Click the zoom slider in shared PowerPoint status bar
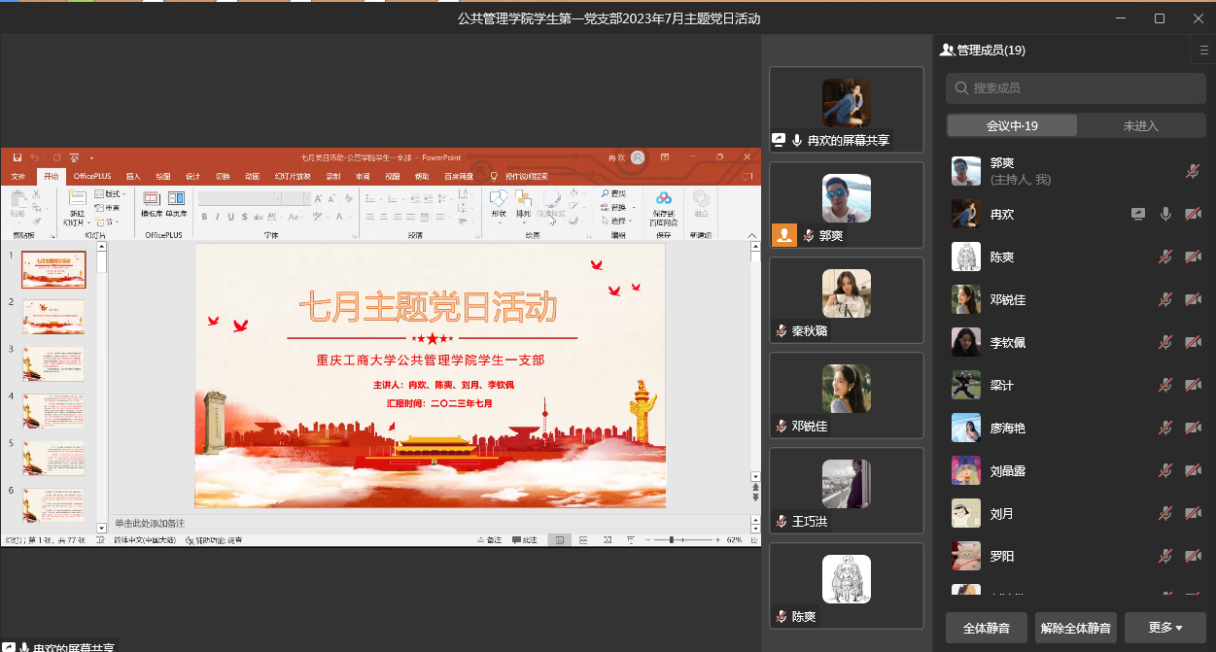This screenshot has width=1216, height=652. tap(682, 540)
